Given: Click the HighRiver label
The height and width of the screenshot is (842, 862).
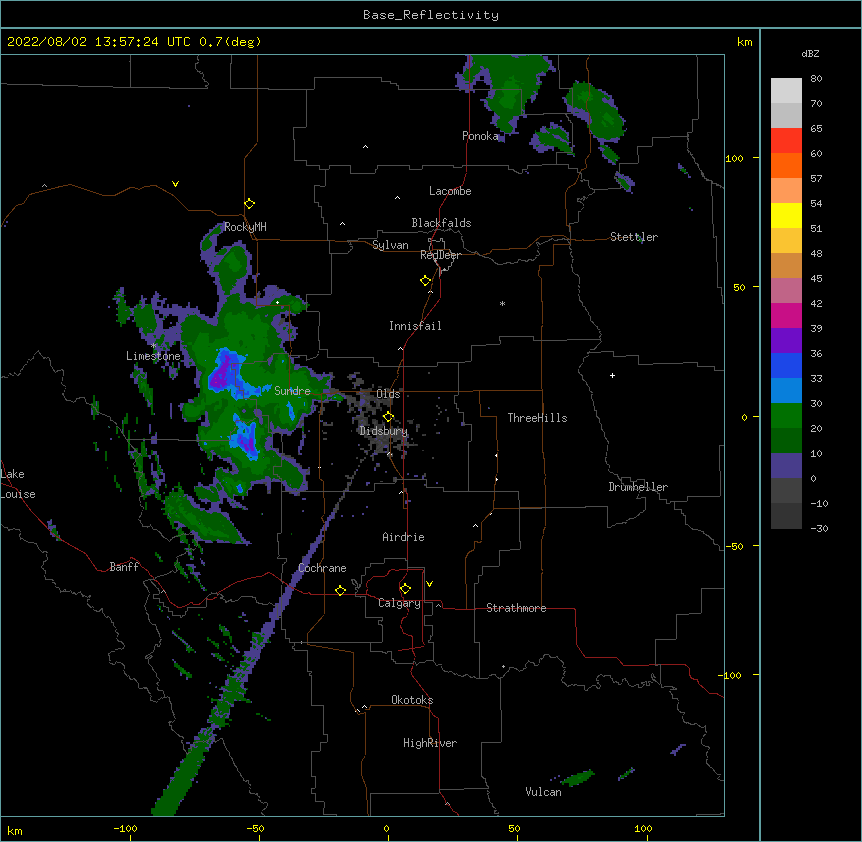Looking at the screenshot, I should (x=430, y=743).
